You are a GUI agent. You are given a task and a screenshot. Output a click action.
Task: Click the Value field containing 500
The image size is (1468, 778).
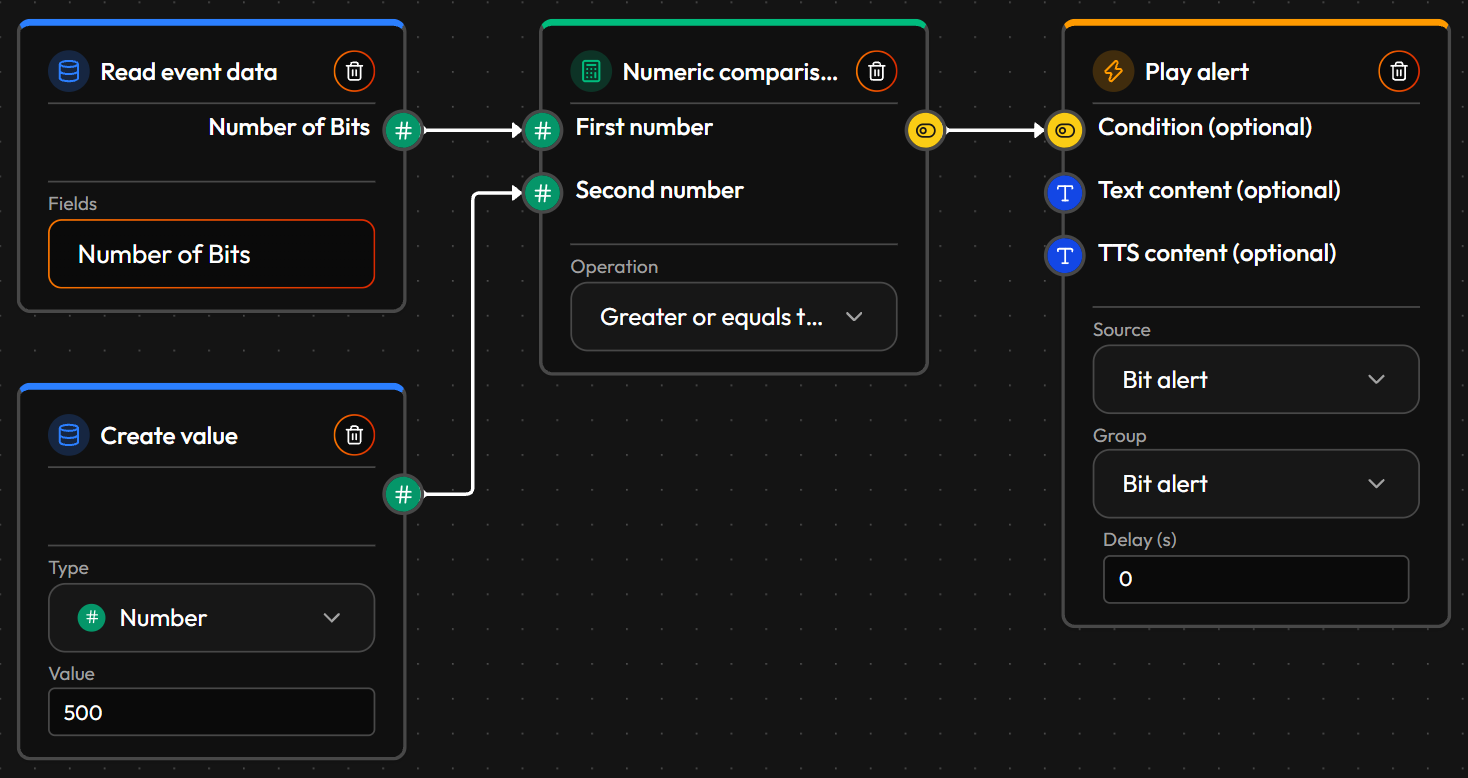211,712
